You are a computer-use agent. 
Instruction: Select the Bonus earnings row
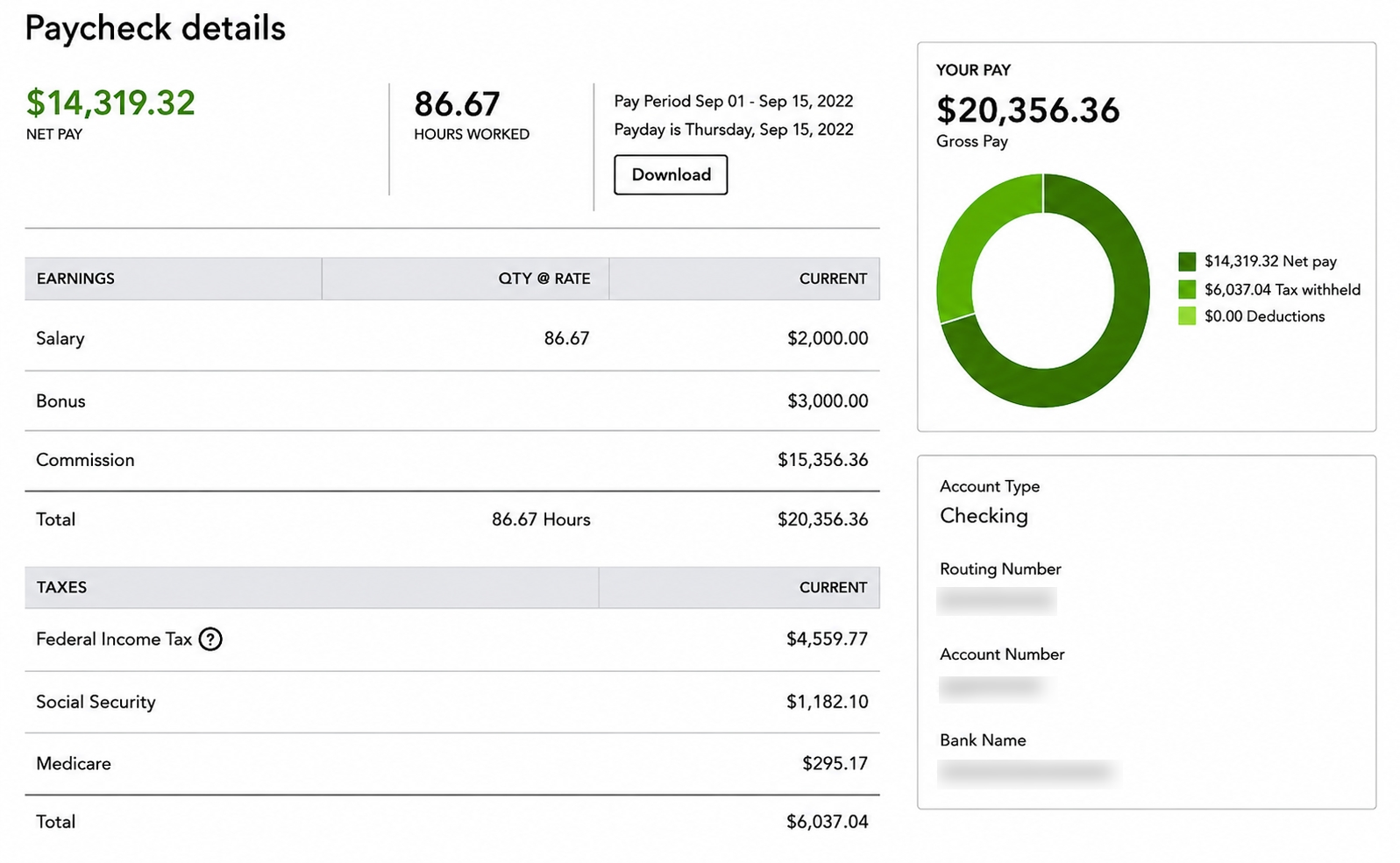tap(452, 400)
